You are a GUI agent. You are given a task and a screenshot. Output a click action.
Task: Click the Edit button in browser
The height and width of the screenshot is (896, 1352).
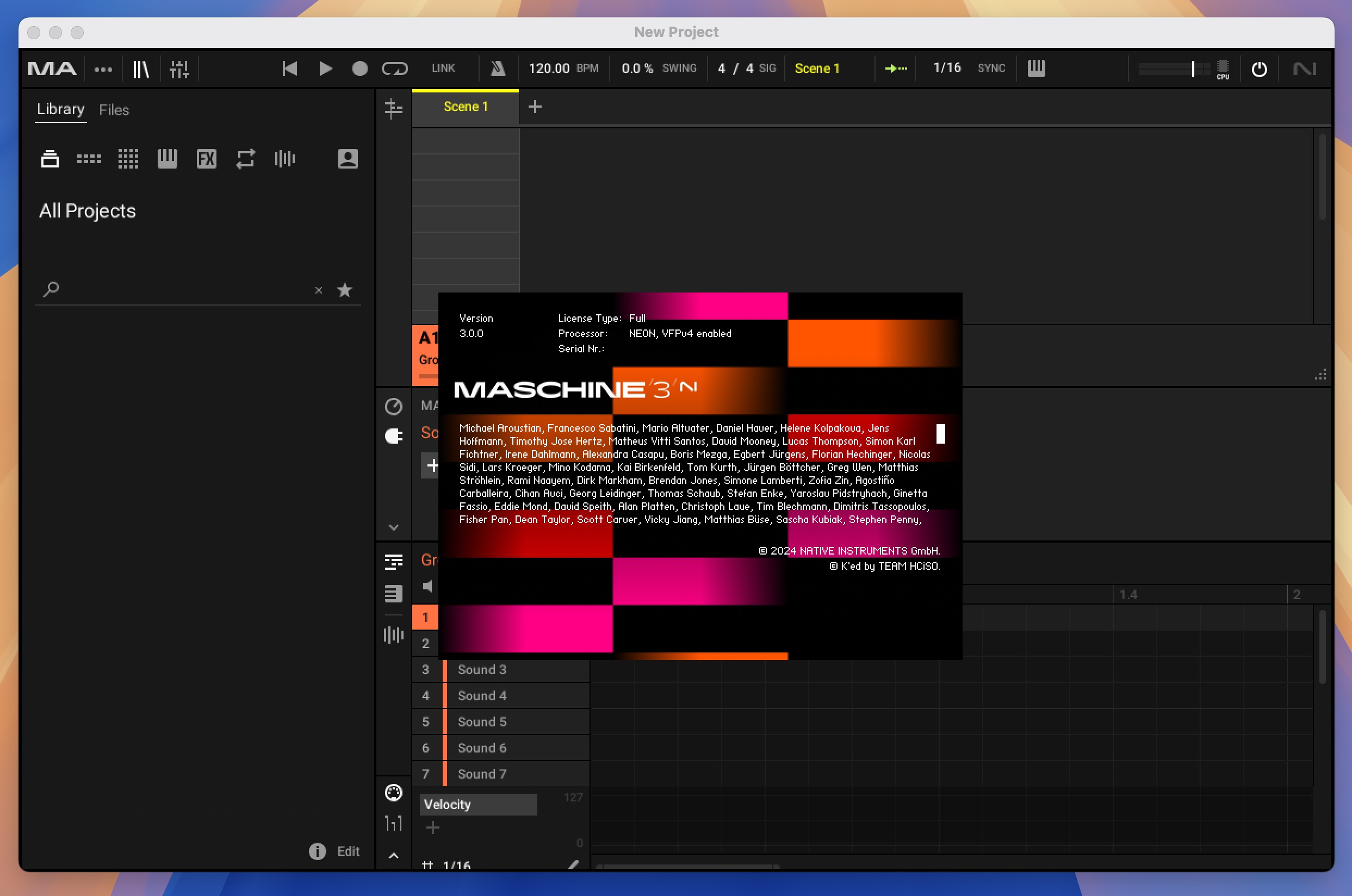click(x=348, y=851)
